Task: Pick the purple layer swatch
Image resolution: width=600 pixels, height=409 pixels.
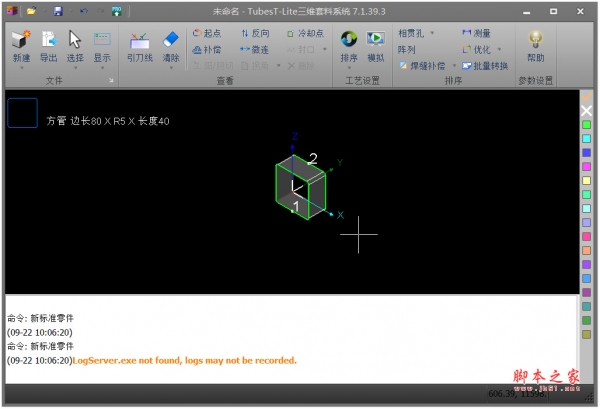Action: (x=586, y=264)
